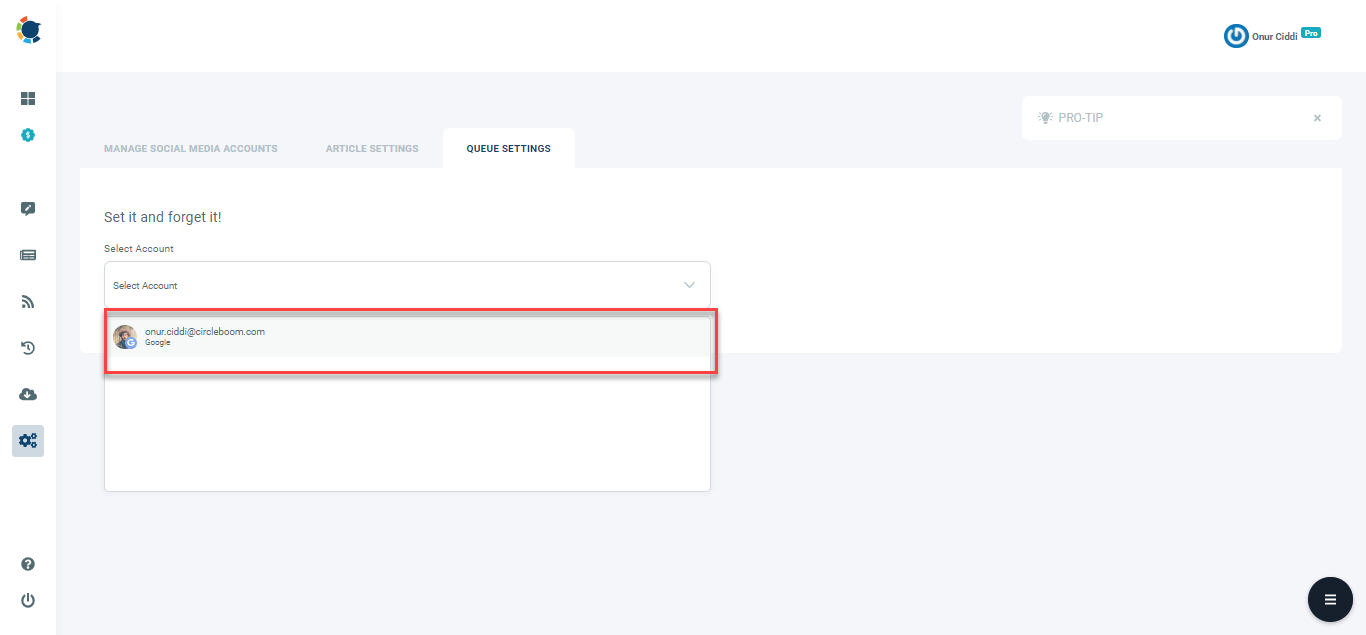Select the circular accounts icon below the dashboard
The width and height of the screenshot is (1366, 635).
pyautogui.click(x=27, y=134)
